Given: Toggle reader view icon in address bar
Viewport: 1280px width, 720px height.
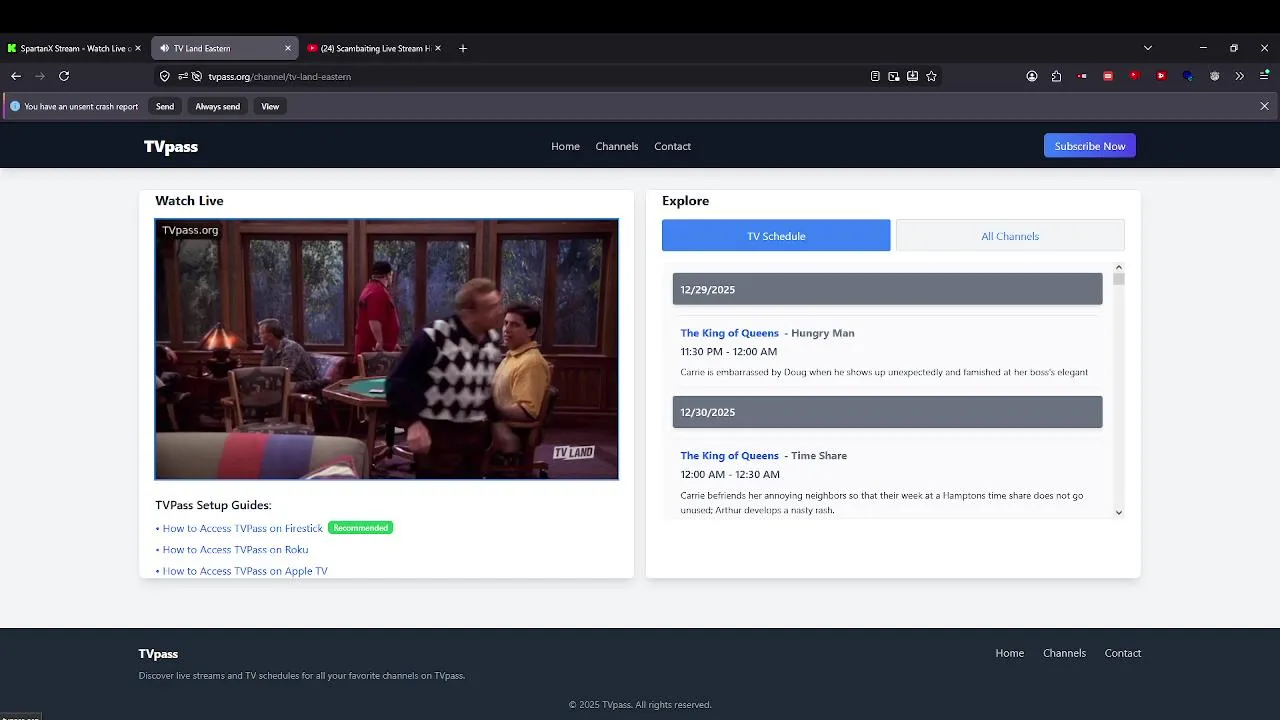Looking at the screenshot, I should (x=875, y=76).
